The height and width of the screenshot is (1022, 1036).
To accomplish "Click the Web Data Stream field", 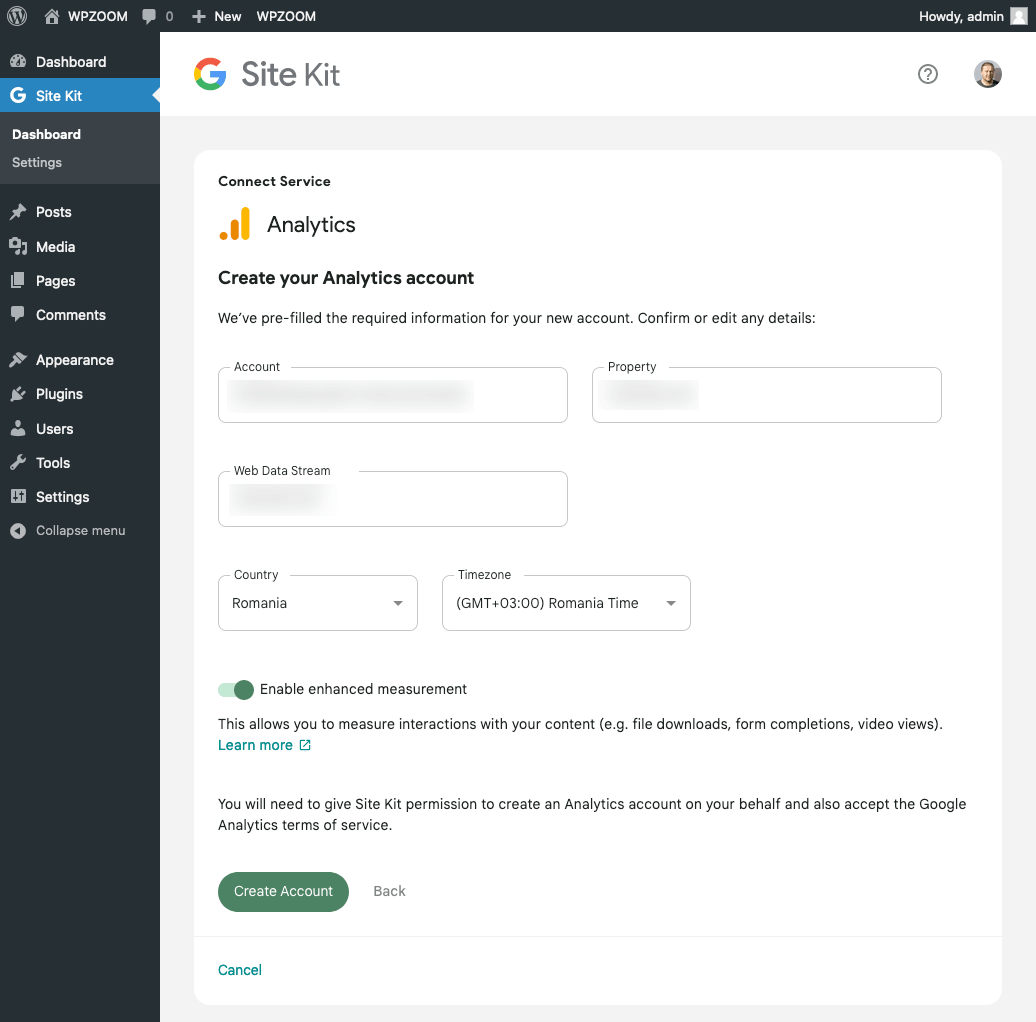I will point(392,498).
